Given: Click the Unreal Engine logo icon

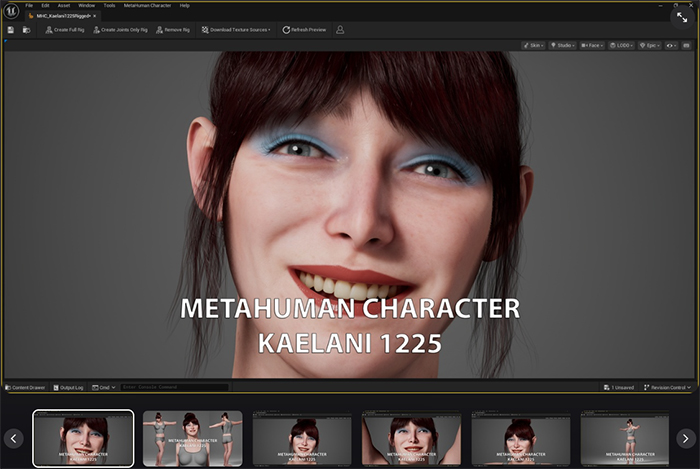Looking at the screenshot, I should [11, 11].
